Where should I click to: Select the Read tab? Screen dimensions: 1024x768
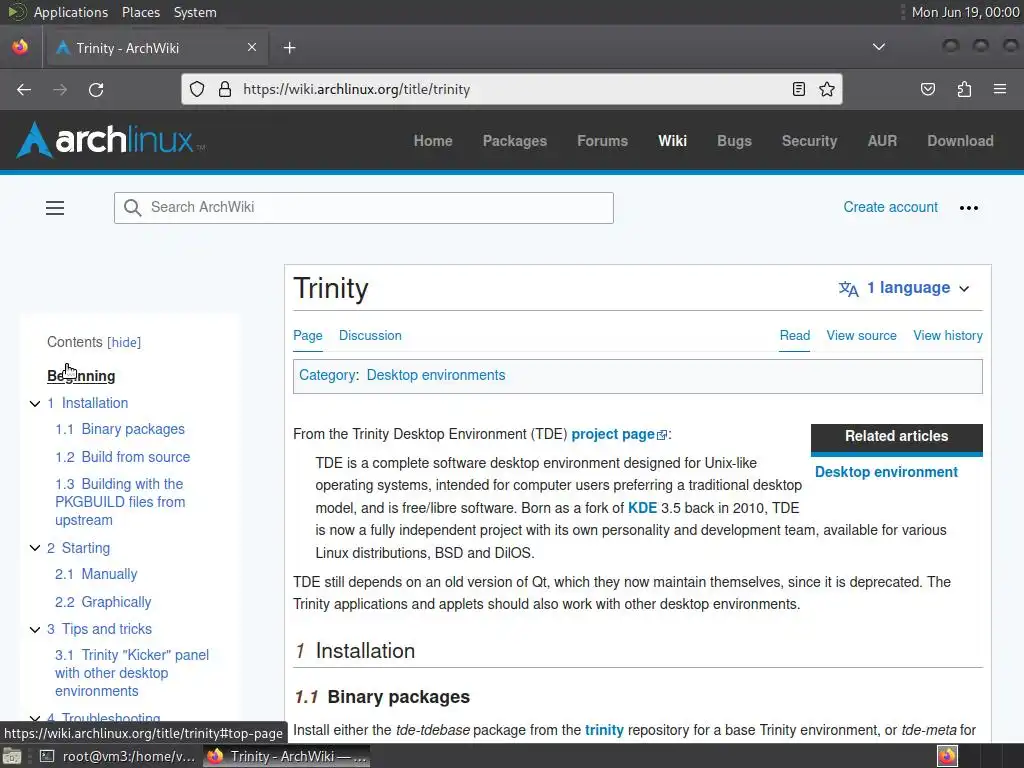(x=795, y=335)
